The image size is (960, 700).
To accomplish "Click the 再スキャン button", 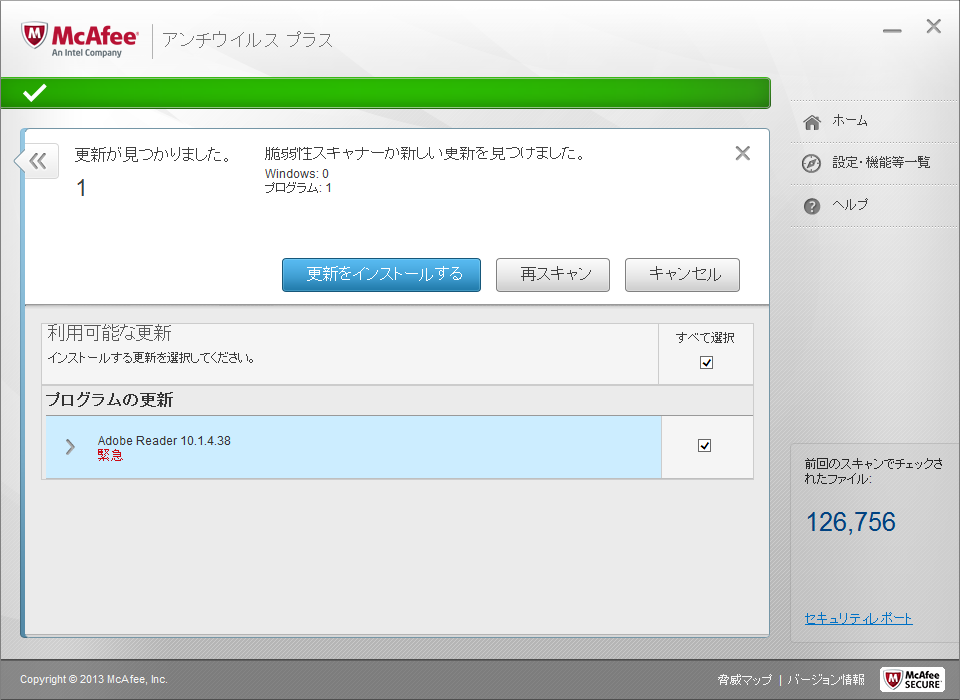I will [x=553, y=275].
